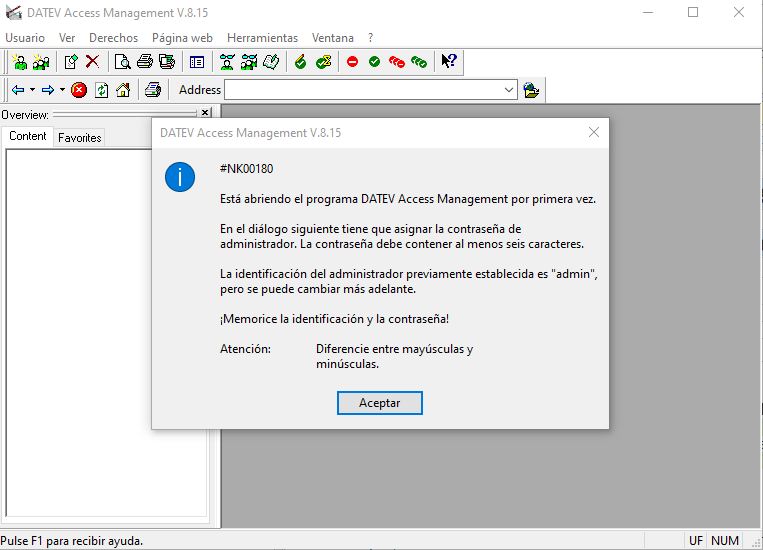Image resolution: width=763 pixels, height=550 pixels.
Task: Click the printer icon in top toolbar
Action: point(145,62)
